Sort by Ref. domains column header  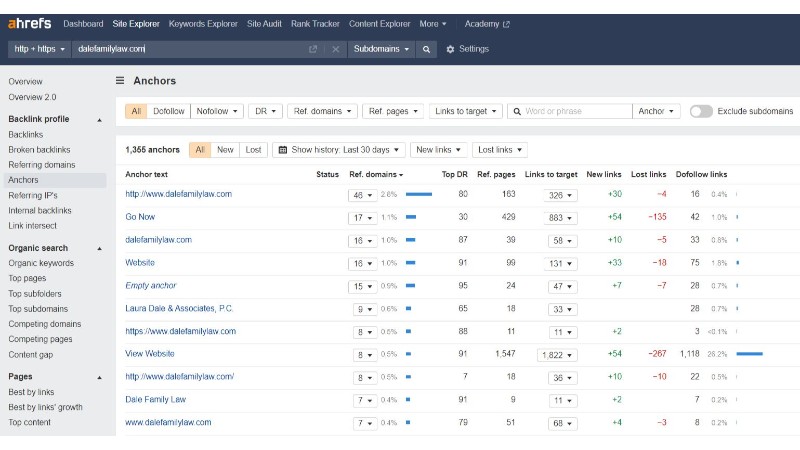click(376, 174)
